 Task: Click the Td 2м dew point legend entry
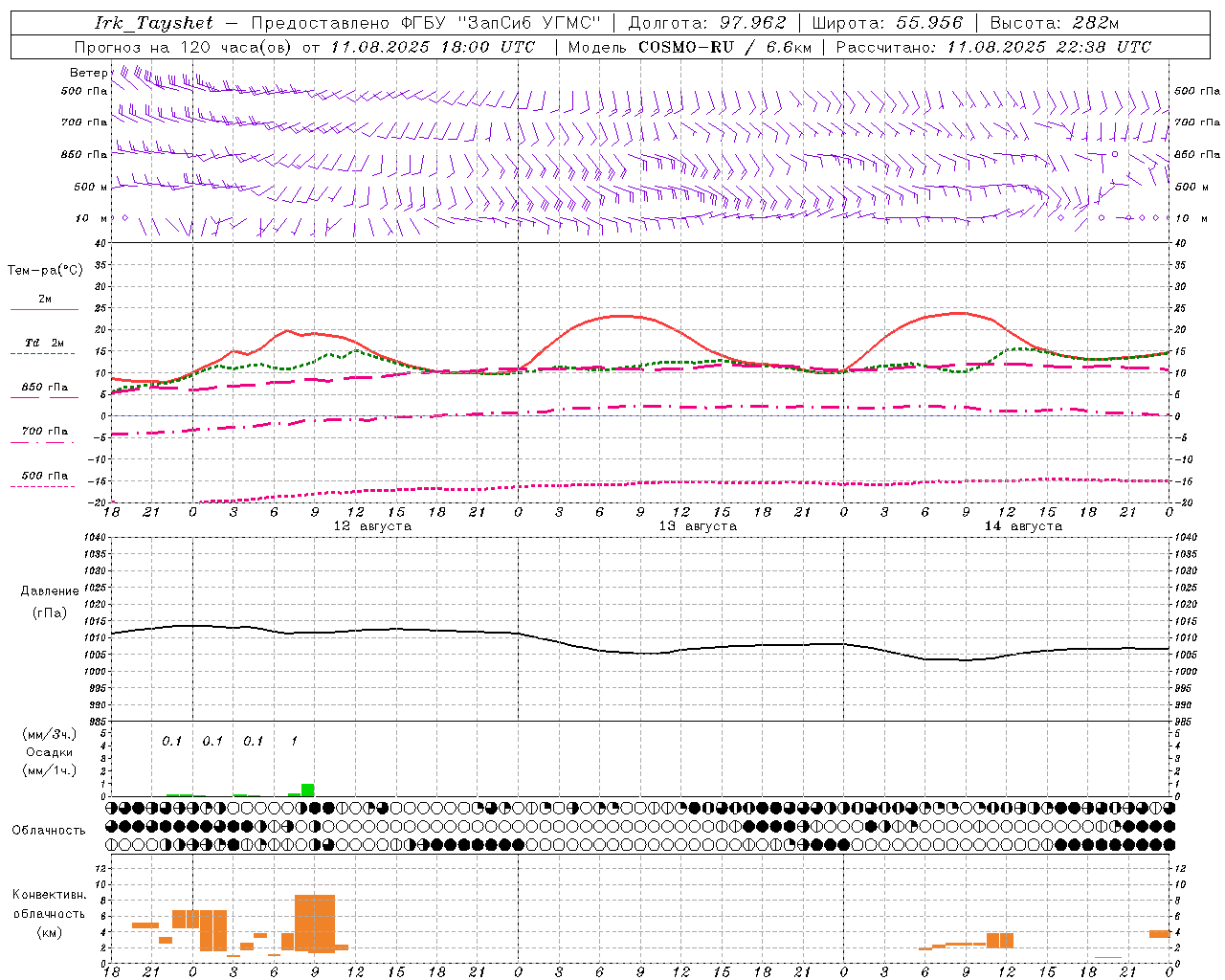(44, 343)
